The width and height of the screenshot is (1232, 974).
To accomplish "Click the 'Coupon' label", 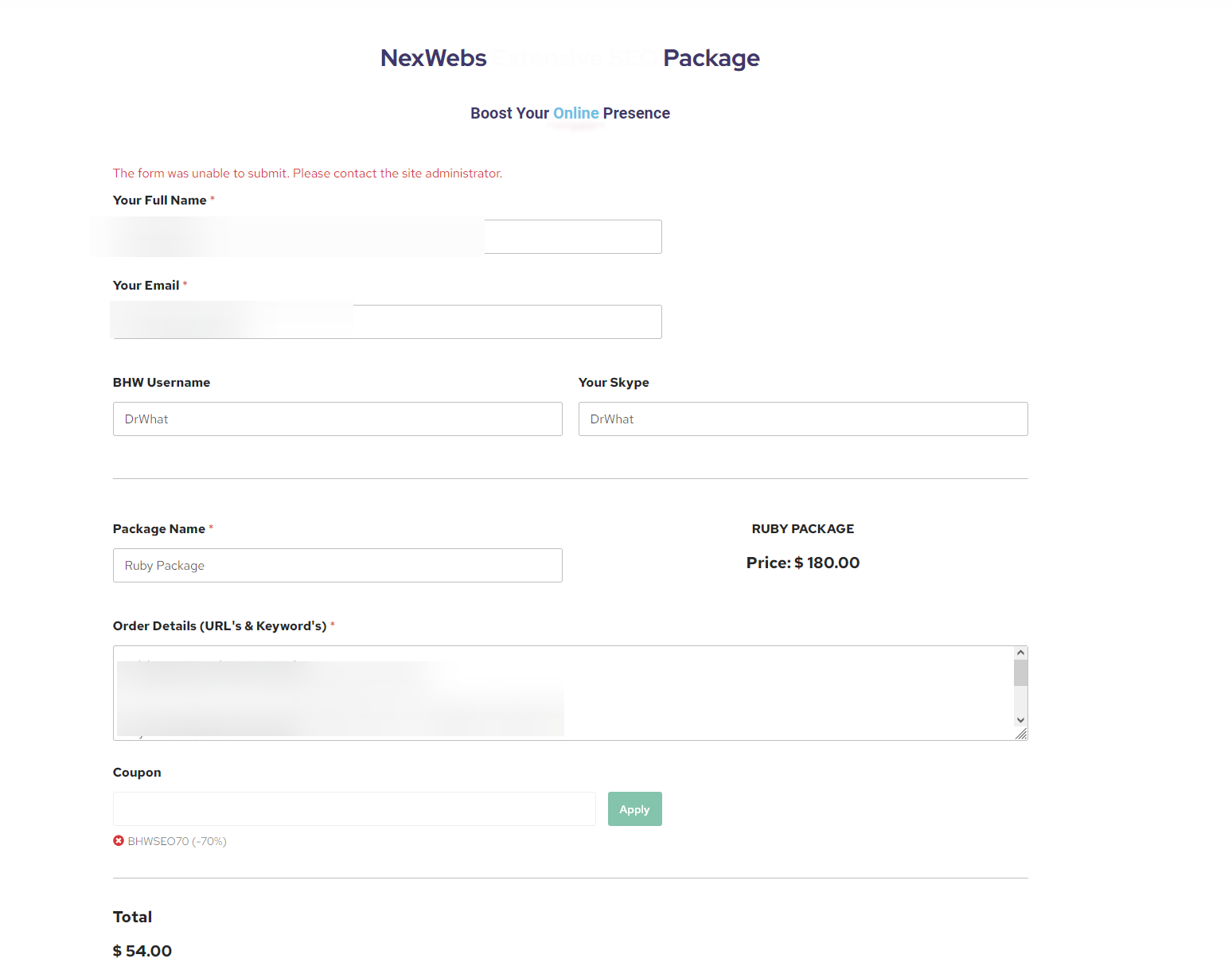I will (137, 773).
